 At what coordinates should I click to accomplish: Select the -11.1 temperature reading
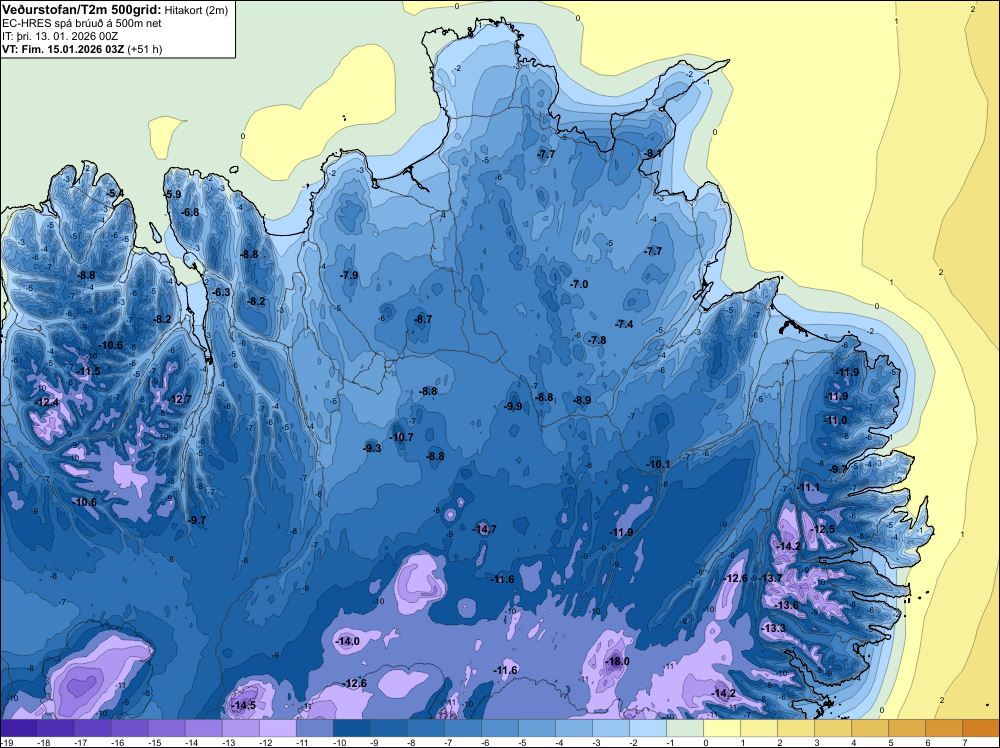[x=808, y=487]
